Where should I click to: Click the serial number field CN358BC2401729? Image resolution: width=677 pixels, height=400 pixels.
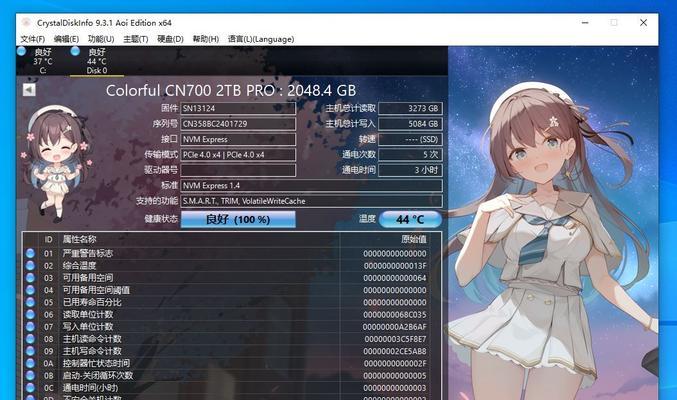(238, 124)
